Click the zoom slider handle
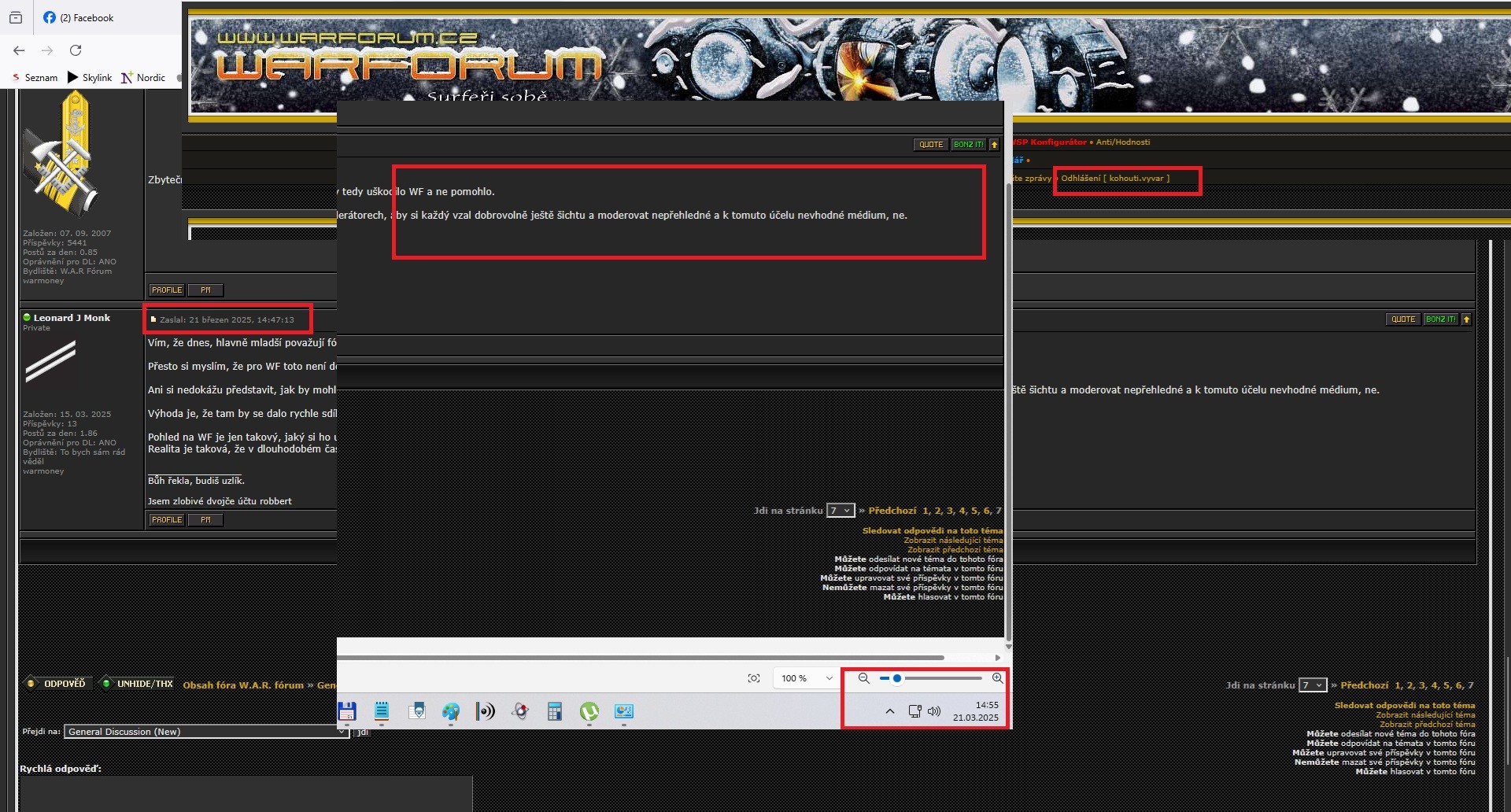The height and width of the screenshot is (812, 1511). point(897,678)
